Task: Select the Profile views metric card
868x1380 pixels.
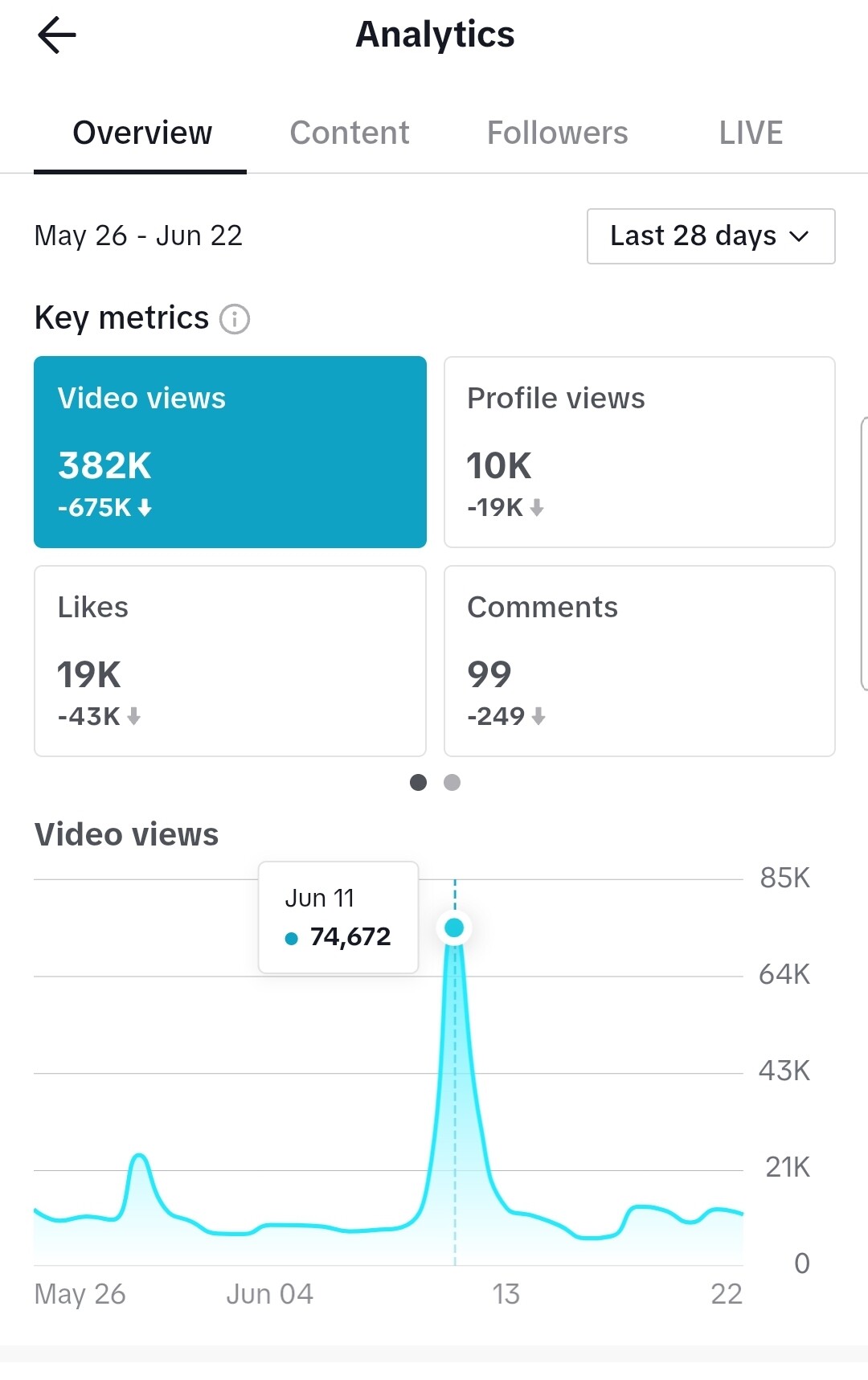Action: (x=640, y=452)
